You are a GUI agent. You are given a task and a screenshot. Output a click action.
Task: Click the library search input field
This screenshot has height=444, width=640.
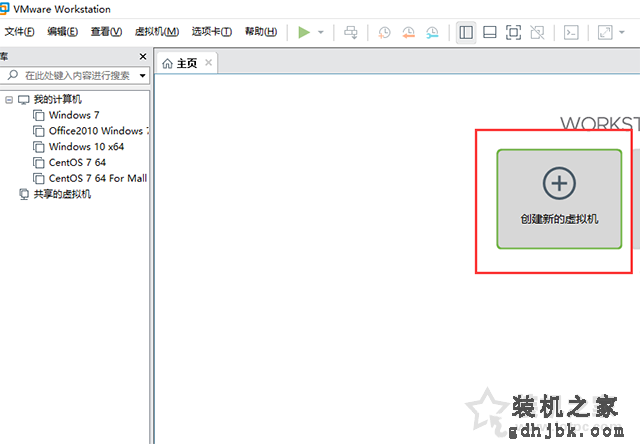pos(75,75)
